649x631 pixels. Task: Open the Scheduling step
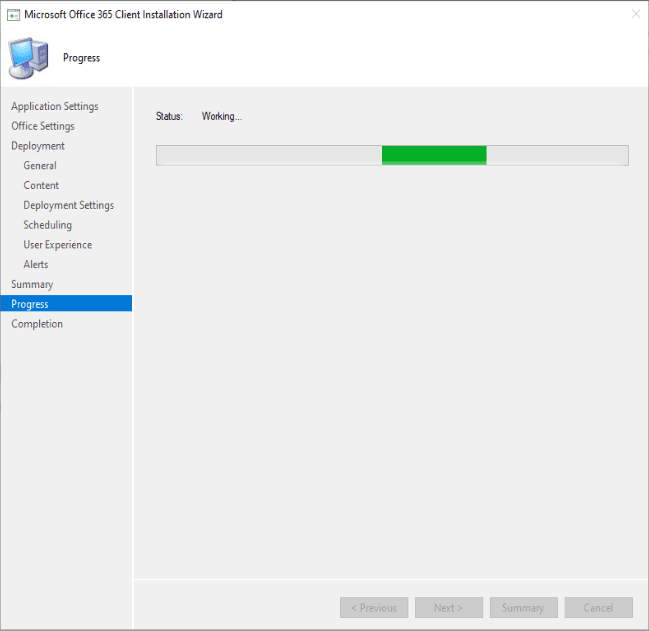(47, 225)
